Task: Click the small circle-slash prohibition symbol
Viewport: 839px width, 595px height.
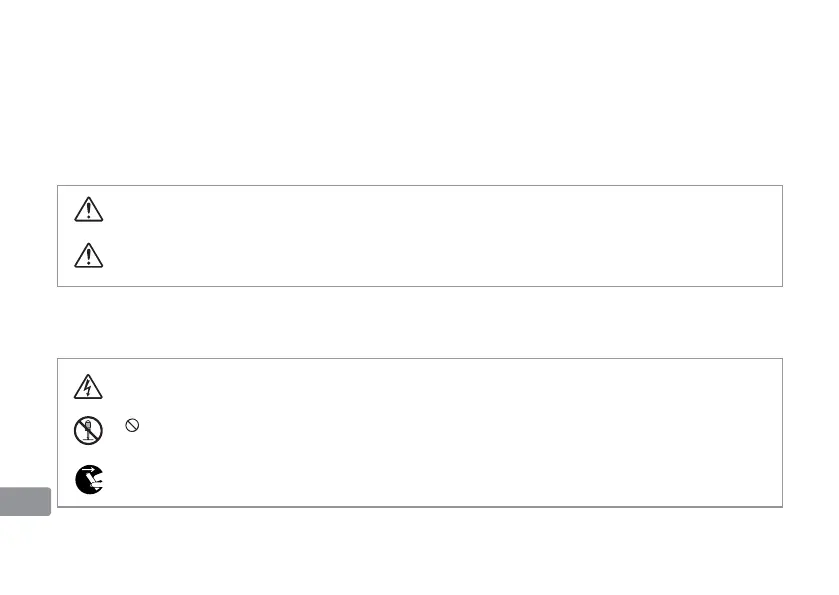Action: (130, 425)
